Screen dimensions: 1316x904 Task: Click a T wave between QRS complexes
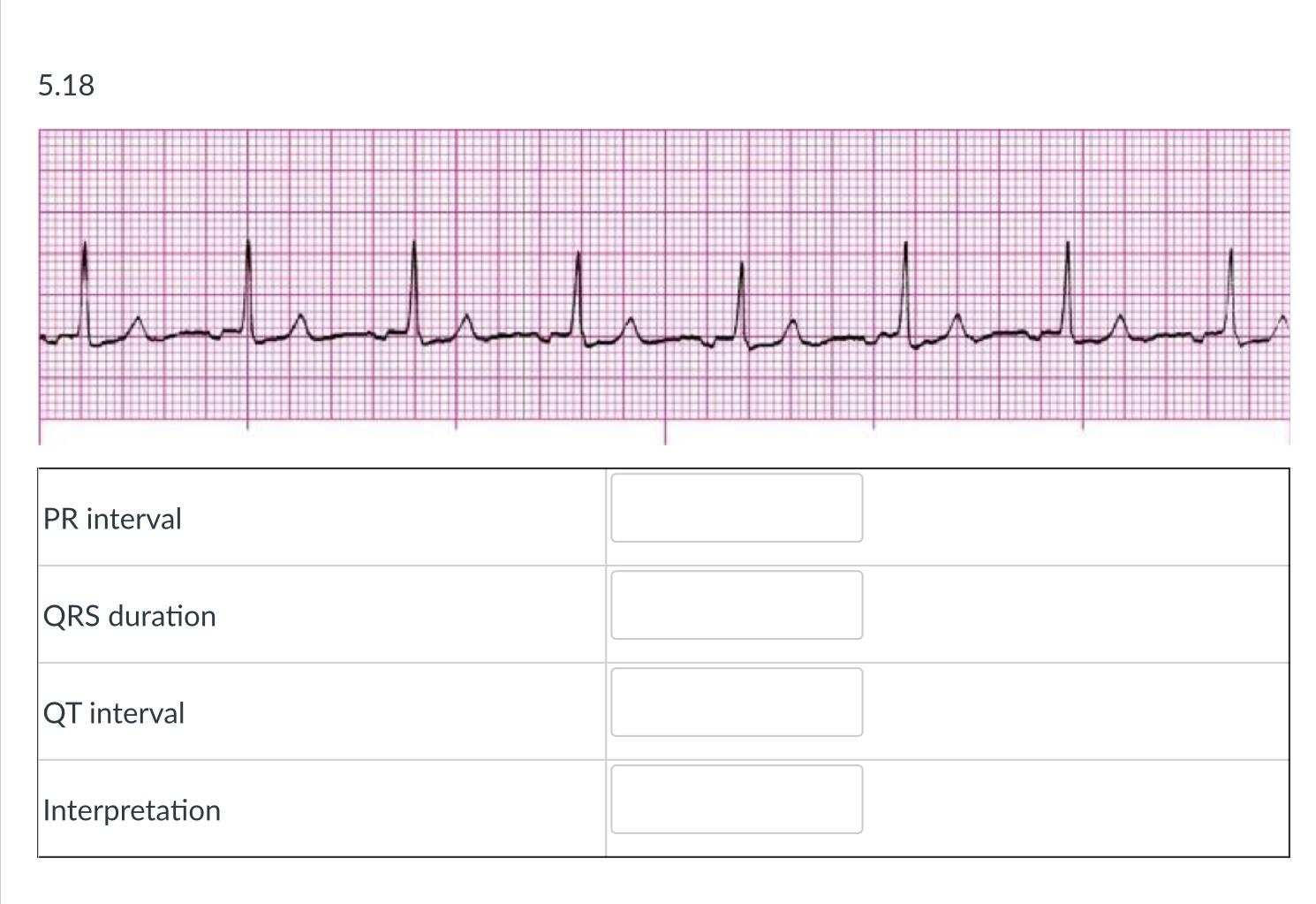[631, 323]
